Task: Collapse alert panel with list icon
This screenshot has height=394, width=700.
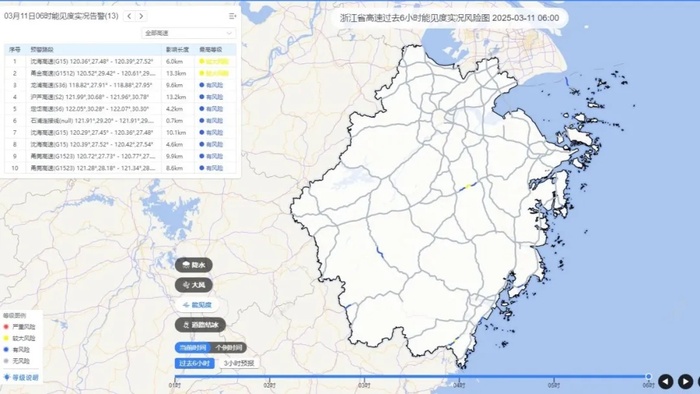Action: click(x=232, y=16)
